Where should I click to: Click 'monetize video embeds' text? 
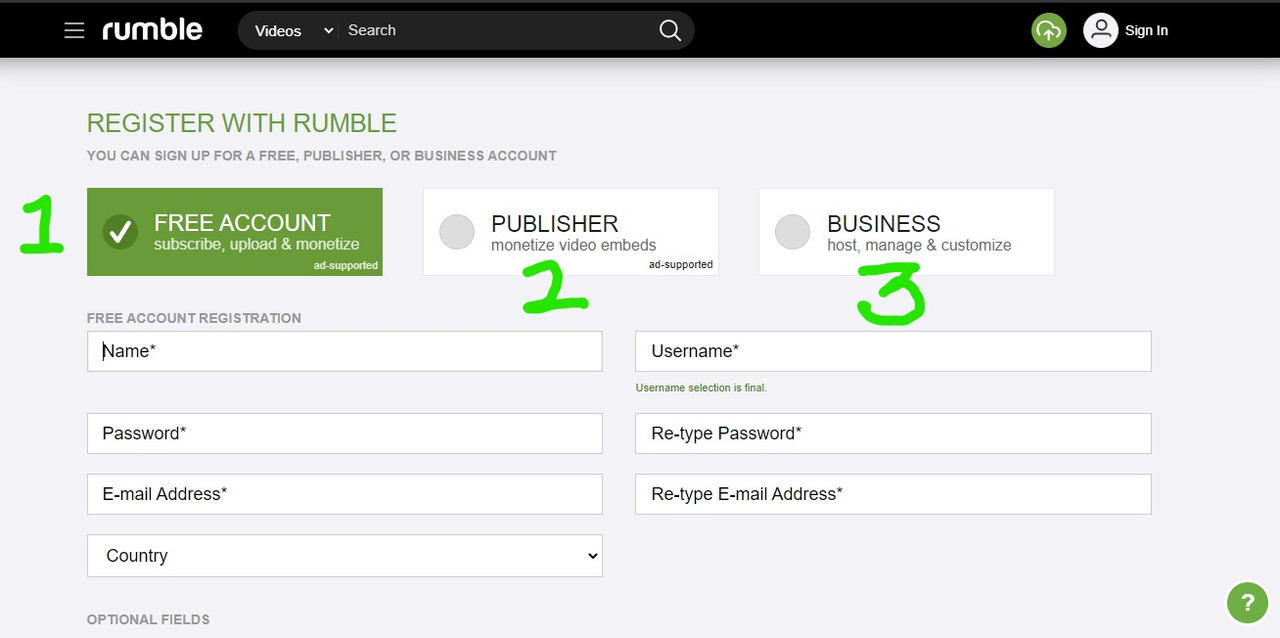click(x=574, y=245)
